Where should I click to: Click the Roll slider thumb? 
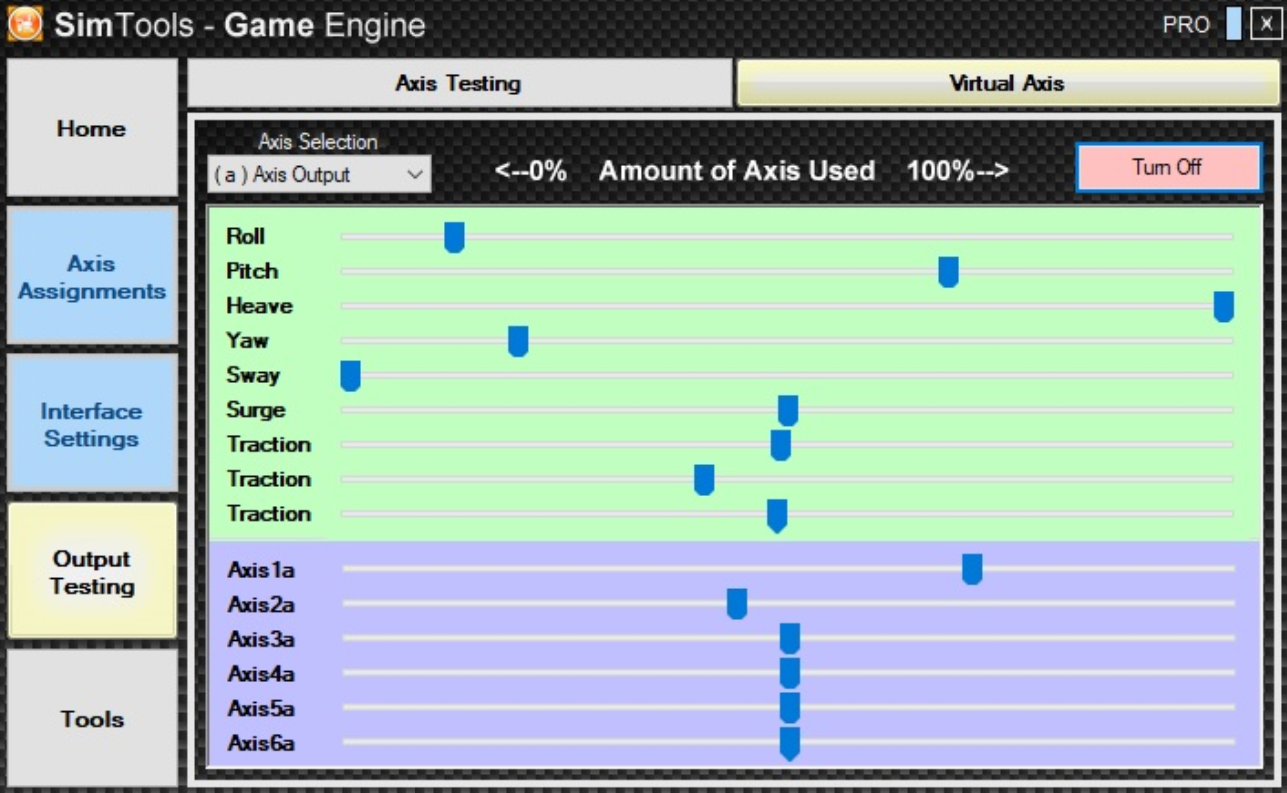tap(454, 237)
